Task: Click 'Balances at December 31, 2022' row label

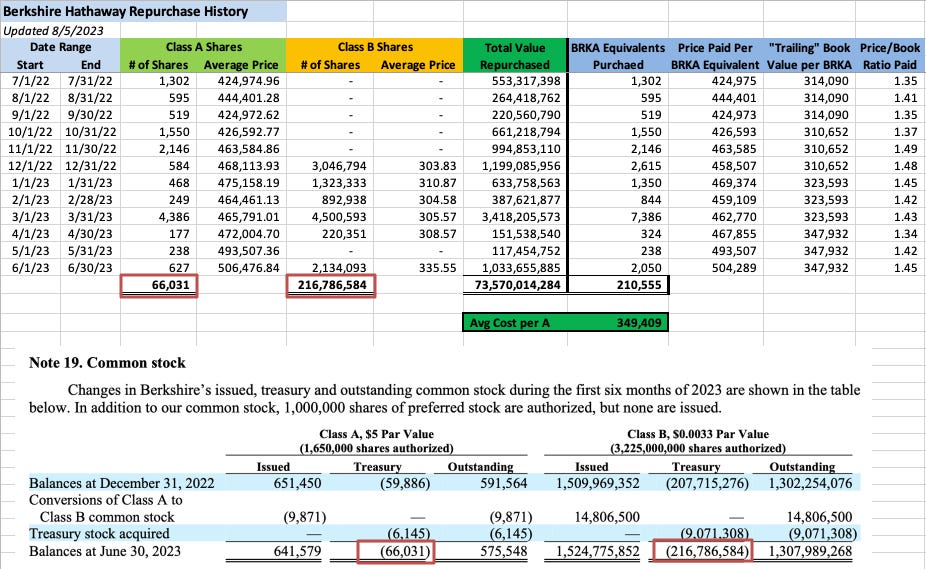Action: [122, 483]
